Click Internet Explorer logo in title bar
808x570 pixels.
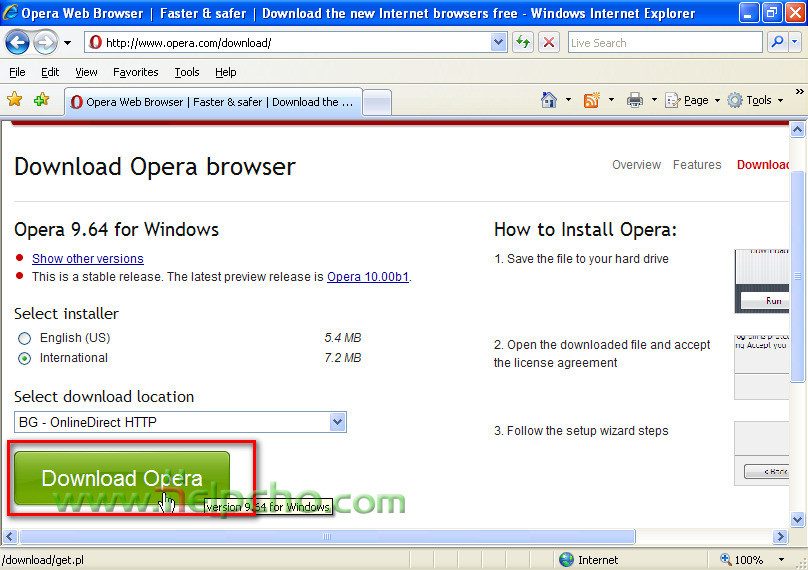click(x=10, y=12)
